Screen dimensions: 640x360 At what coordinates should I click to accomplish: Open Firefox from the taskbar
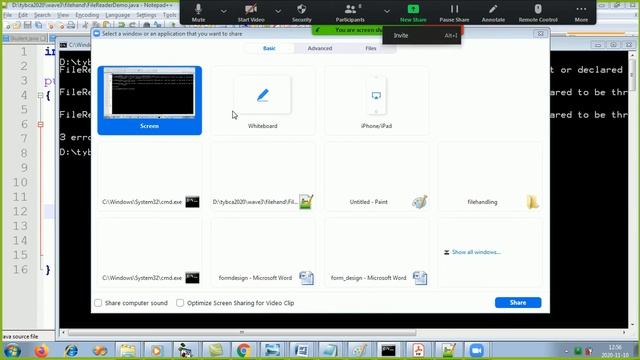point(41,350)
